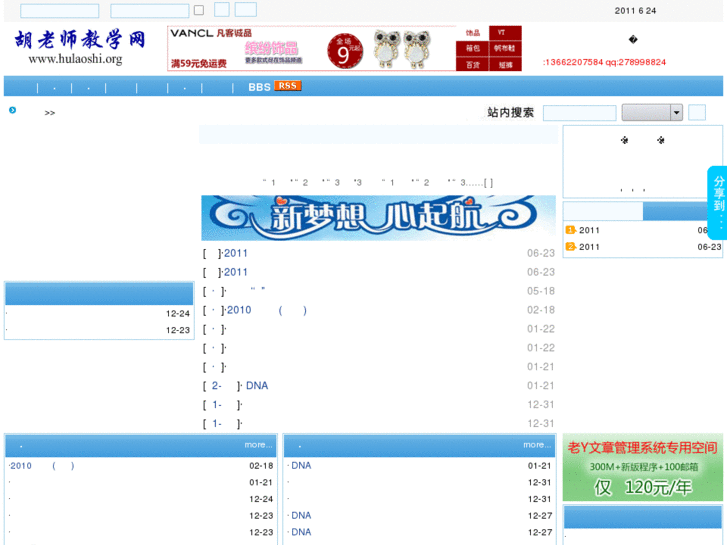Image resolution: width=727 pixels, height=545 pixels.
Task: Click the small button right of search dropdown
Action: [x=697, y=112]
